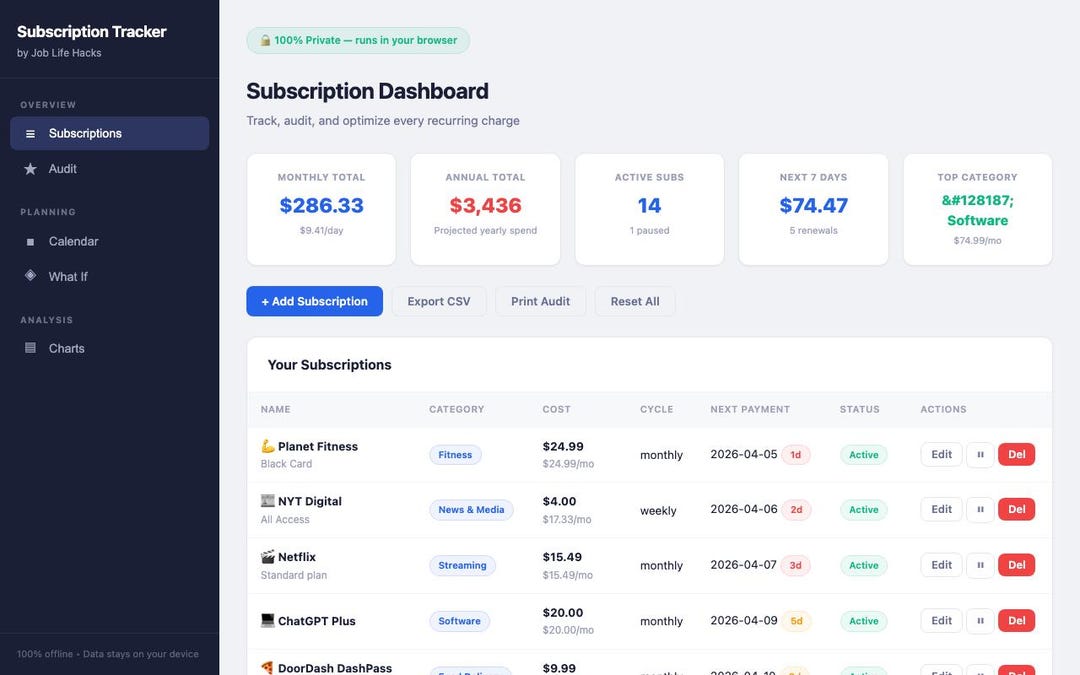The image size is (1080, 675).
Task: Click the Next 7 Days card
Action: [x=813, y=209]
